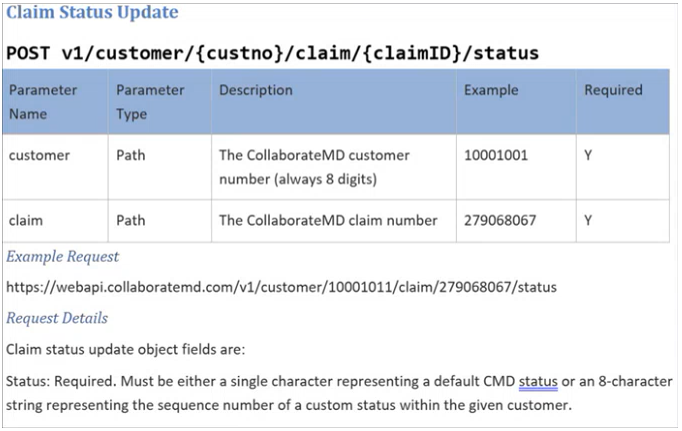This screenshot has height=431, width=682.
Task: Click the underlined word status
Action: tap(538, 381)
